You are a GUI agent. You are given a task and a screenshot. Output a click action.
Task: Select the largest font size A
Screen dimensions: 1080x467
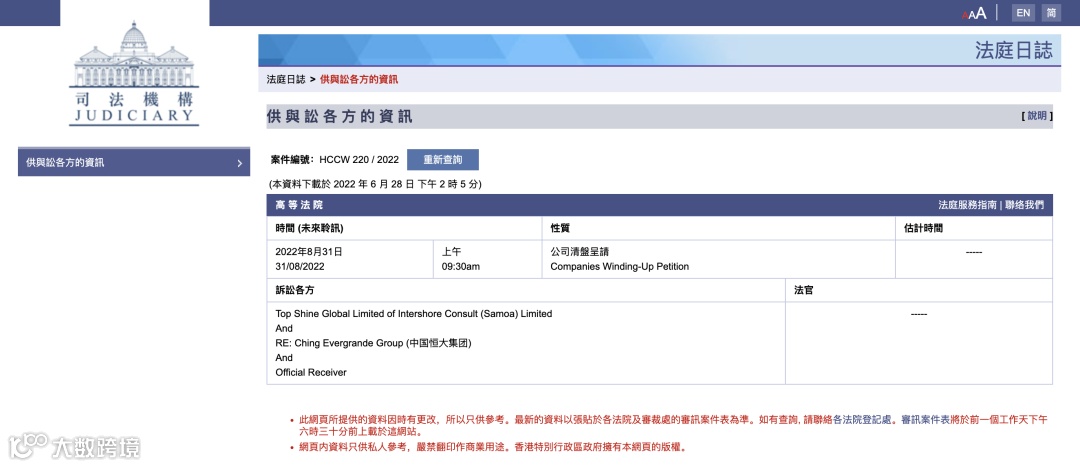pos(981,13)
